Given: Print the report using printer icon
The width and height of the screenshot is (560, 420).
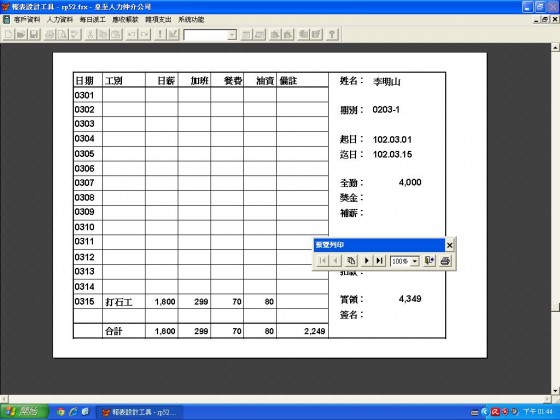Looking at the screenshot, I should click(445, 261).
